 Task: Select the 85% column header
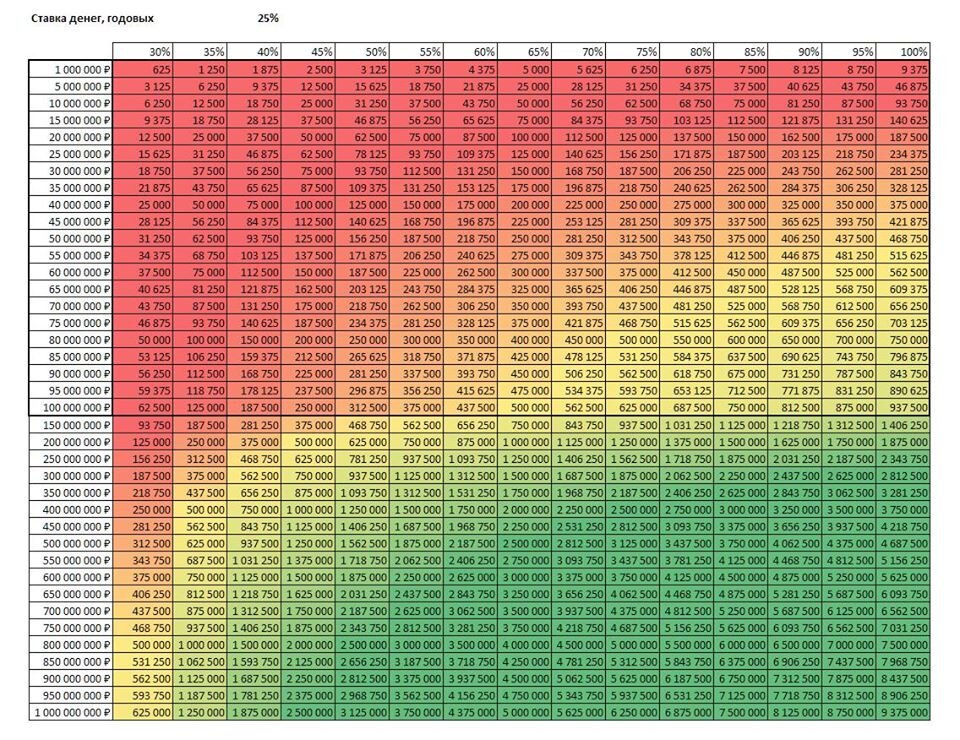click(741, 51)
